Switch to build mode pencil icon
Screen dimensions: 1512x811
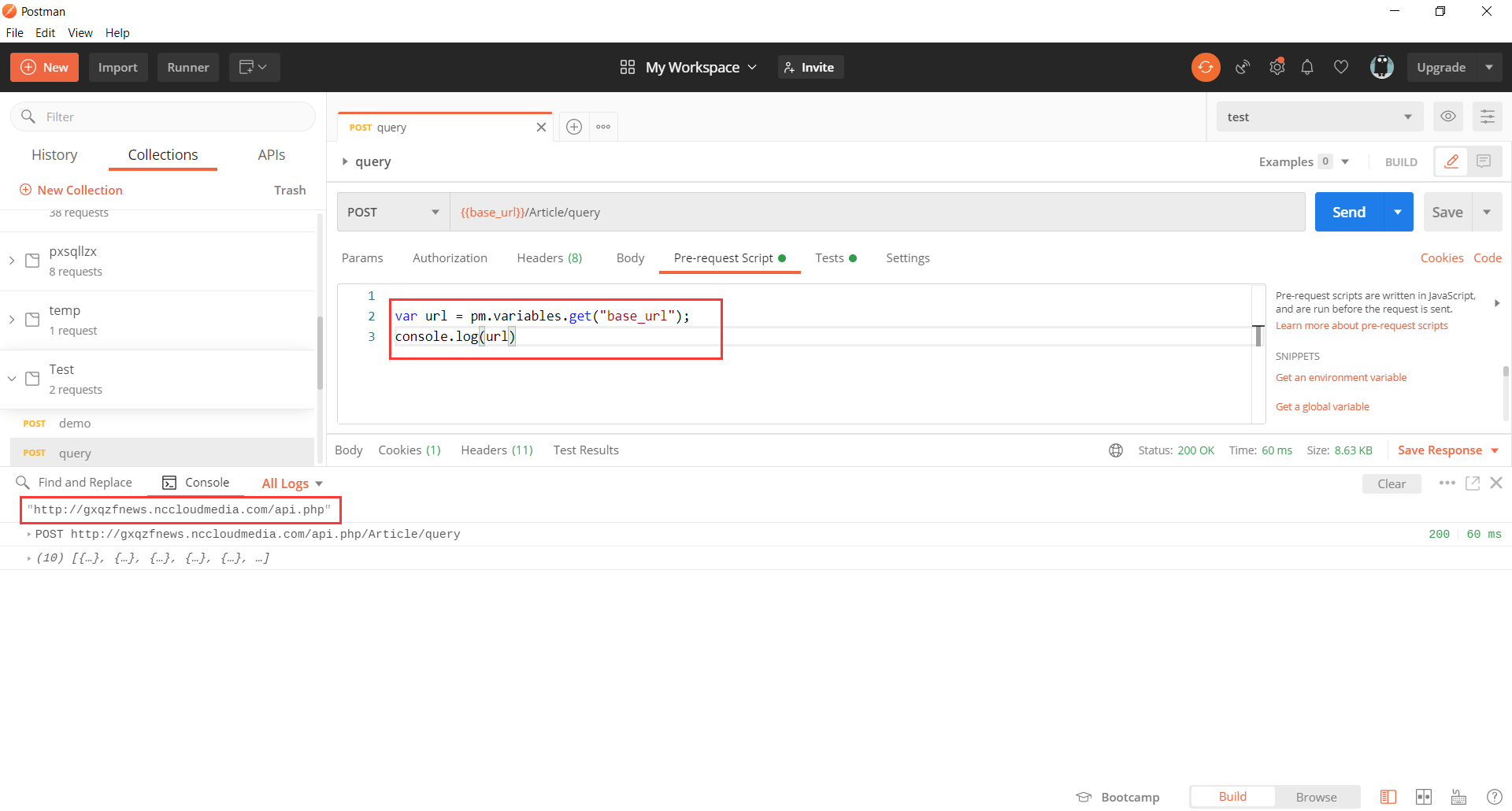1451,161
